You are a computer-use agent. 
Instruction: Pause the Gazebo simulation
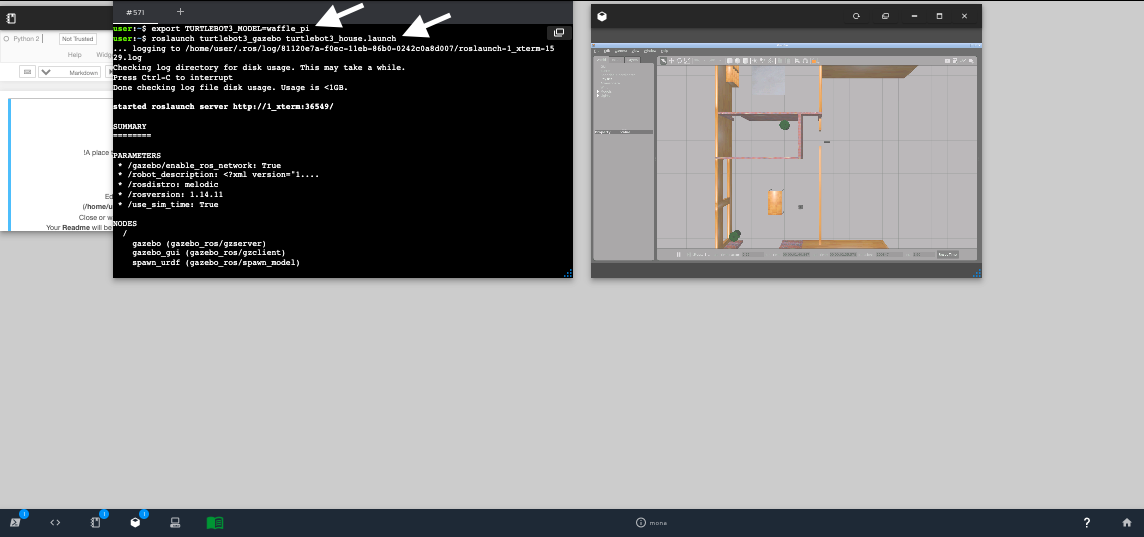(679, 255)
